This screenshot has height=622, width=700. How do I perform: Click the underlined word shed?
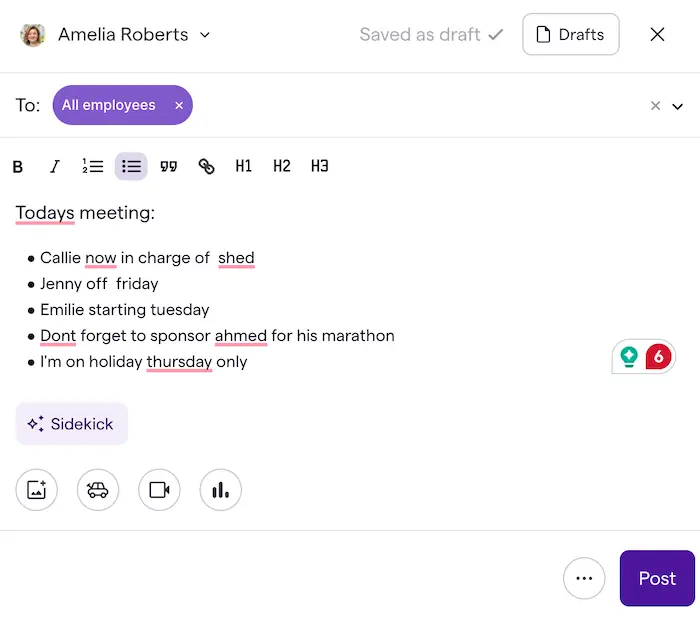tap(236, 258)
